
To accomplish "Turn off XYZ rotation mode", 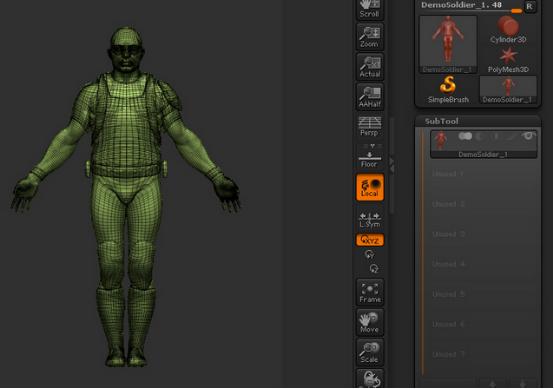I will pos(370,240).
